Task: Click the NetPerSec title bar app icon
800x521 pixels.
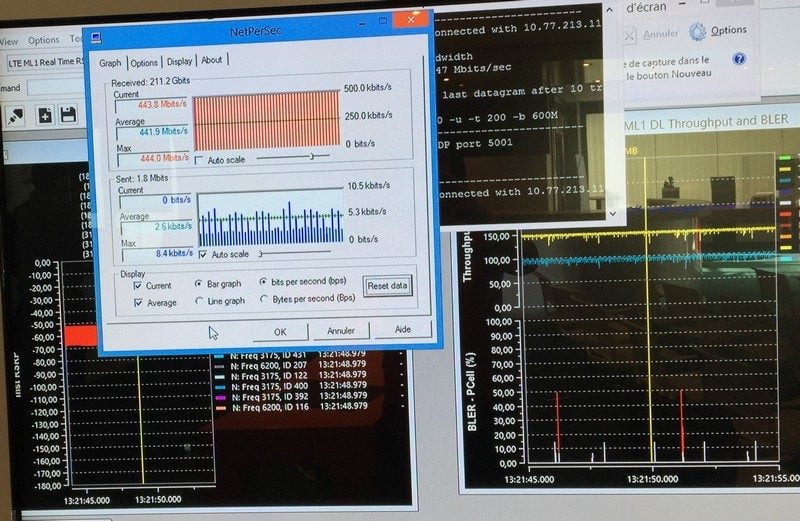Action: 96,37
